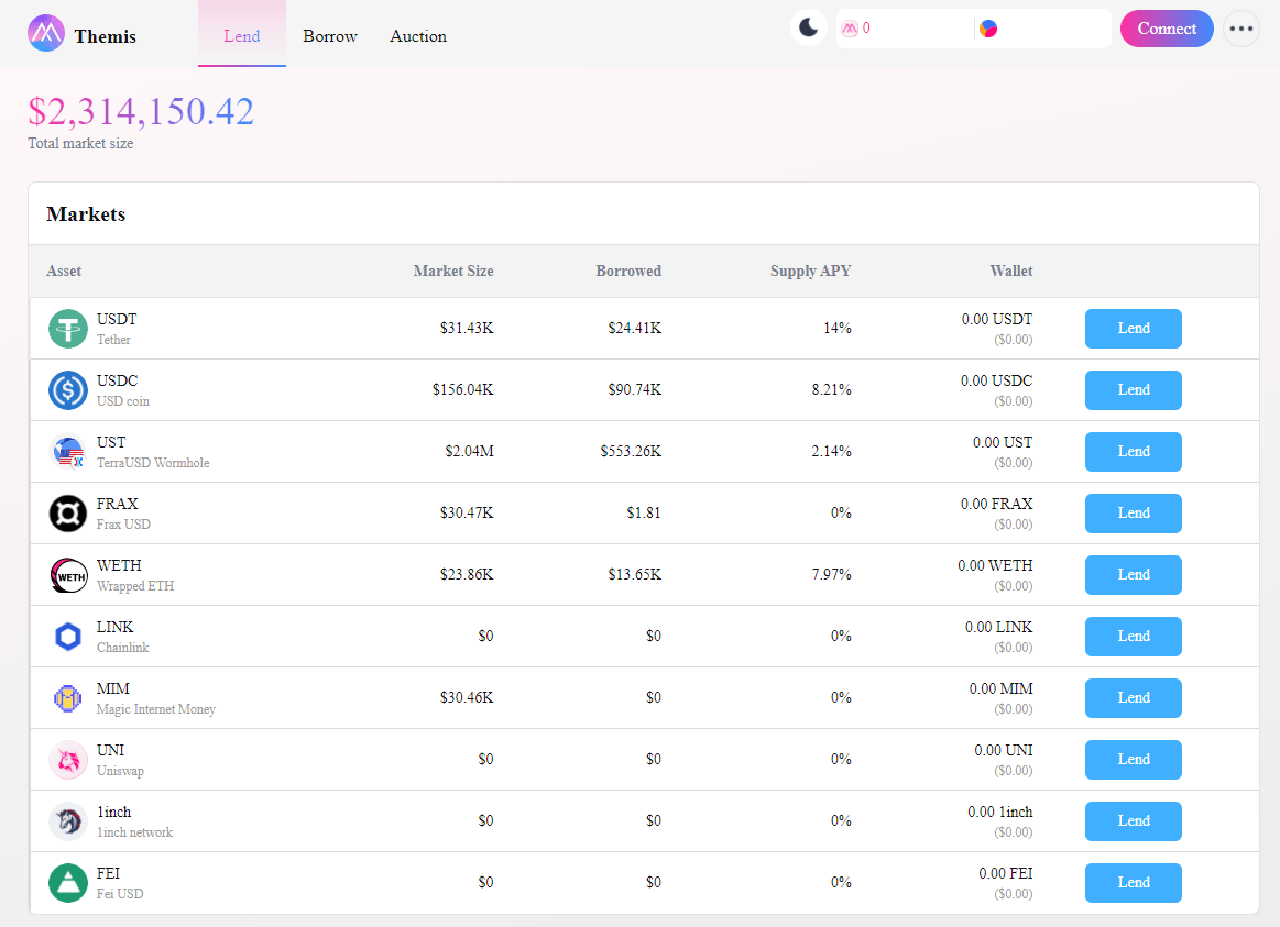Screen dimensions: 1280x927
Task: Click the Borrowed column header
Action: (x=628, y=271)
